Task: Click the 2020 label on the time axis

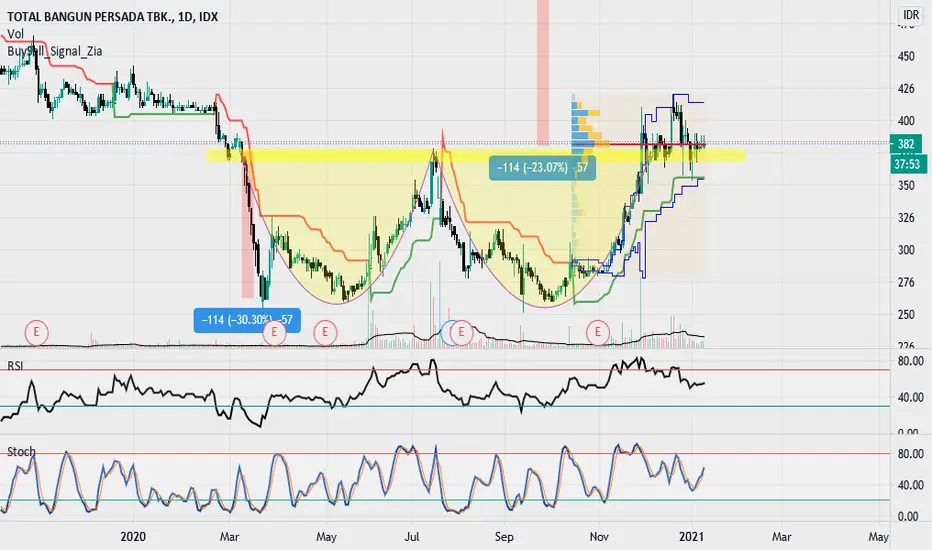Action: pos(133,536)
